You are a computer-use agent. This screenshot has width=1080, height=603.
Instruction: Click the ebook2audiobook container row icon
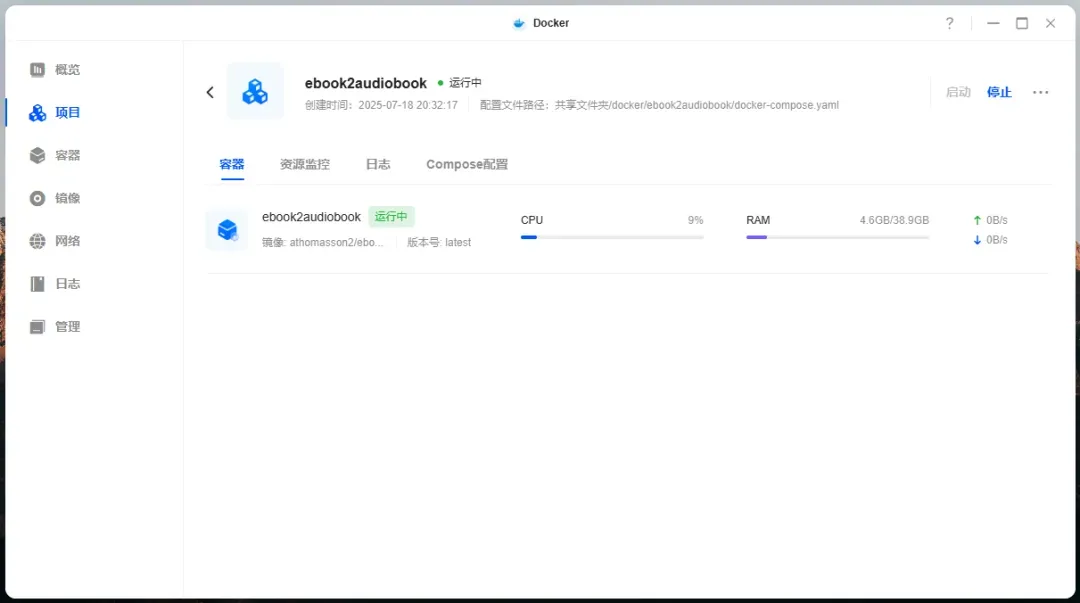[x=227, y=230]
